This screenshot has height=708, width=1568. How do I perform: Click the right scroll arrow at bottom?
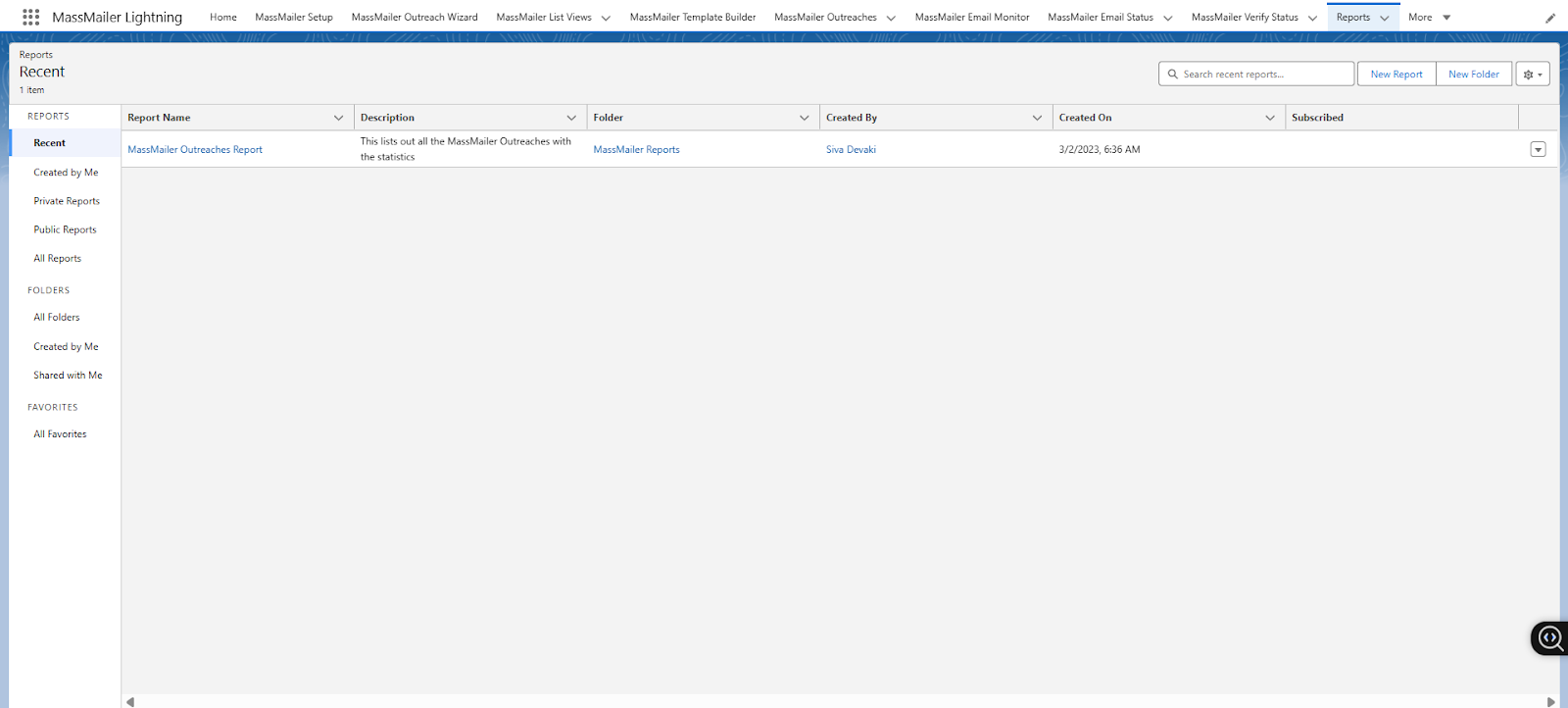coord(1550,701)
